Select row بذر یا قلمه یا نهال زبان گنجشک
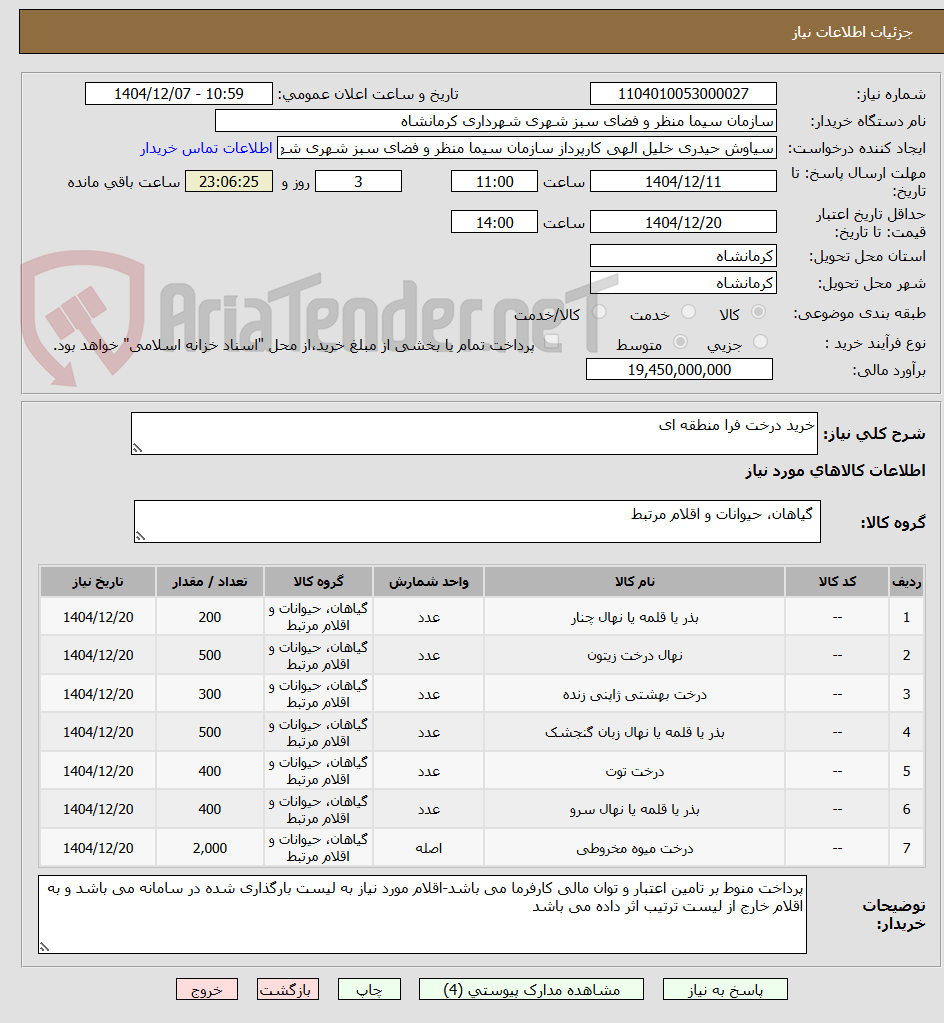Viewport: 944px width, 1023px height. coord(481,732)
